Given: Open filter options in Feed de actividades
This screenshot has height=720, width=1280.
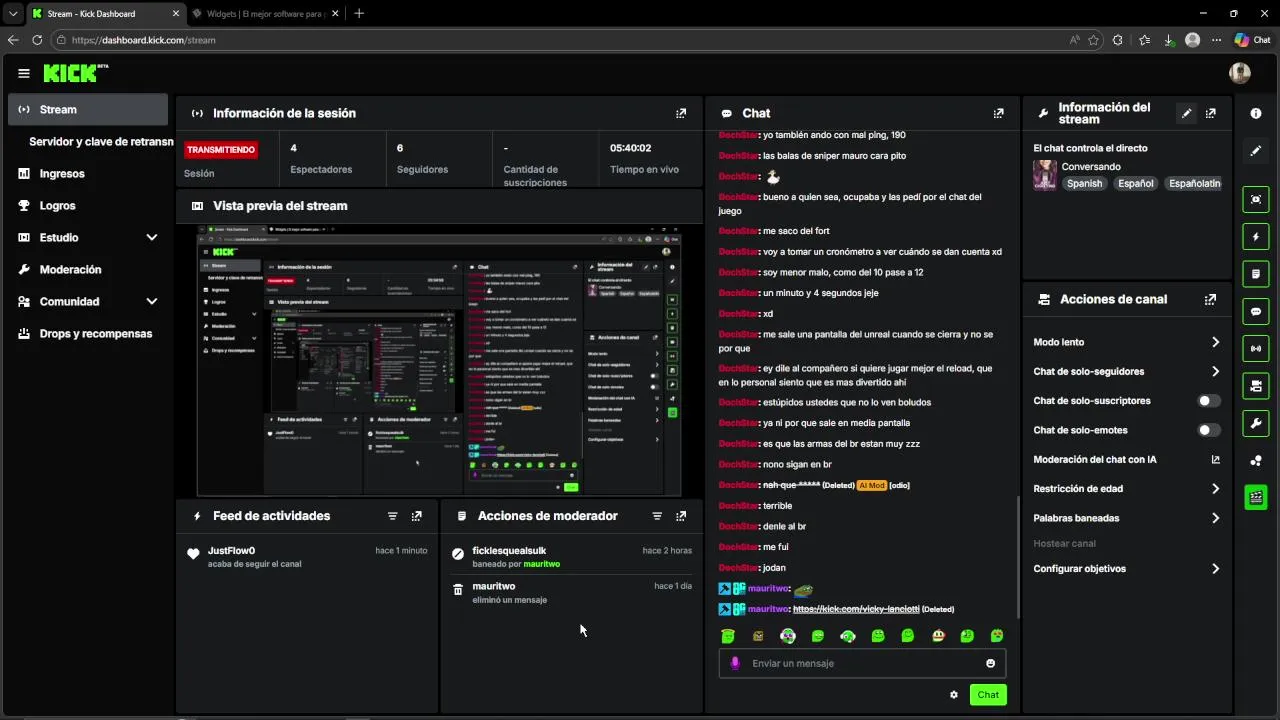Looking at the screenshot, I should (393, 516).
